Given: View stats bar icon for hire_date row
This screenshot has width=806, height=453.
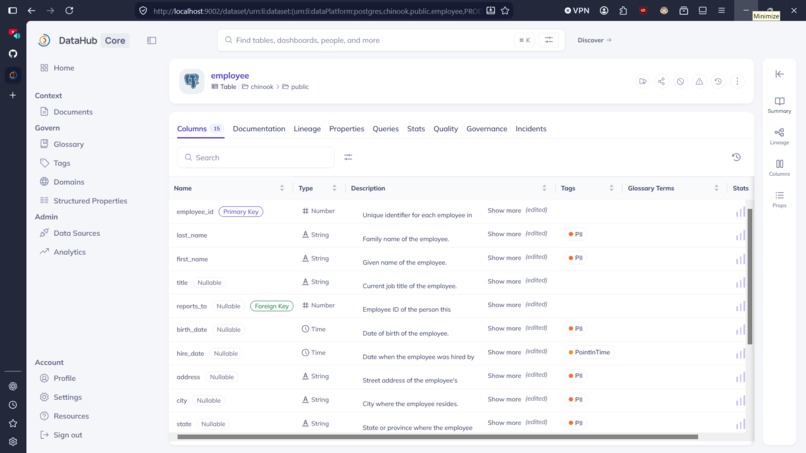Looking at the screenshot, I should point(740,354).
